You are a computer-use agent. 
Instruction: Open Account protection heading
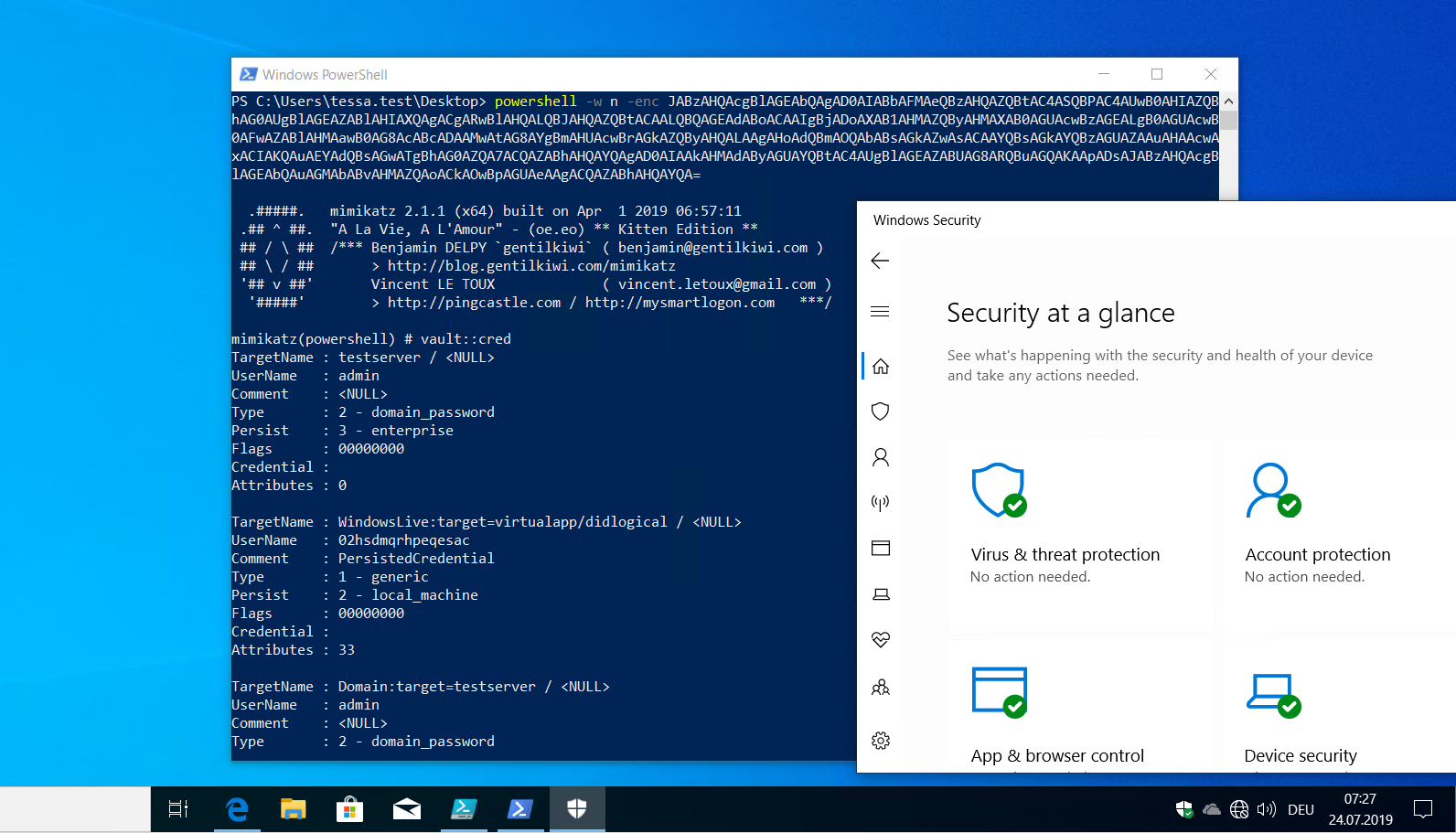1318,555
